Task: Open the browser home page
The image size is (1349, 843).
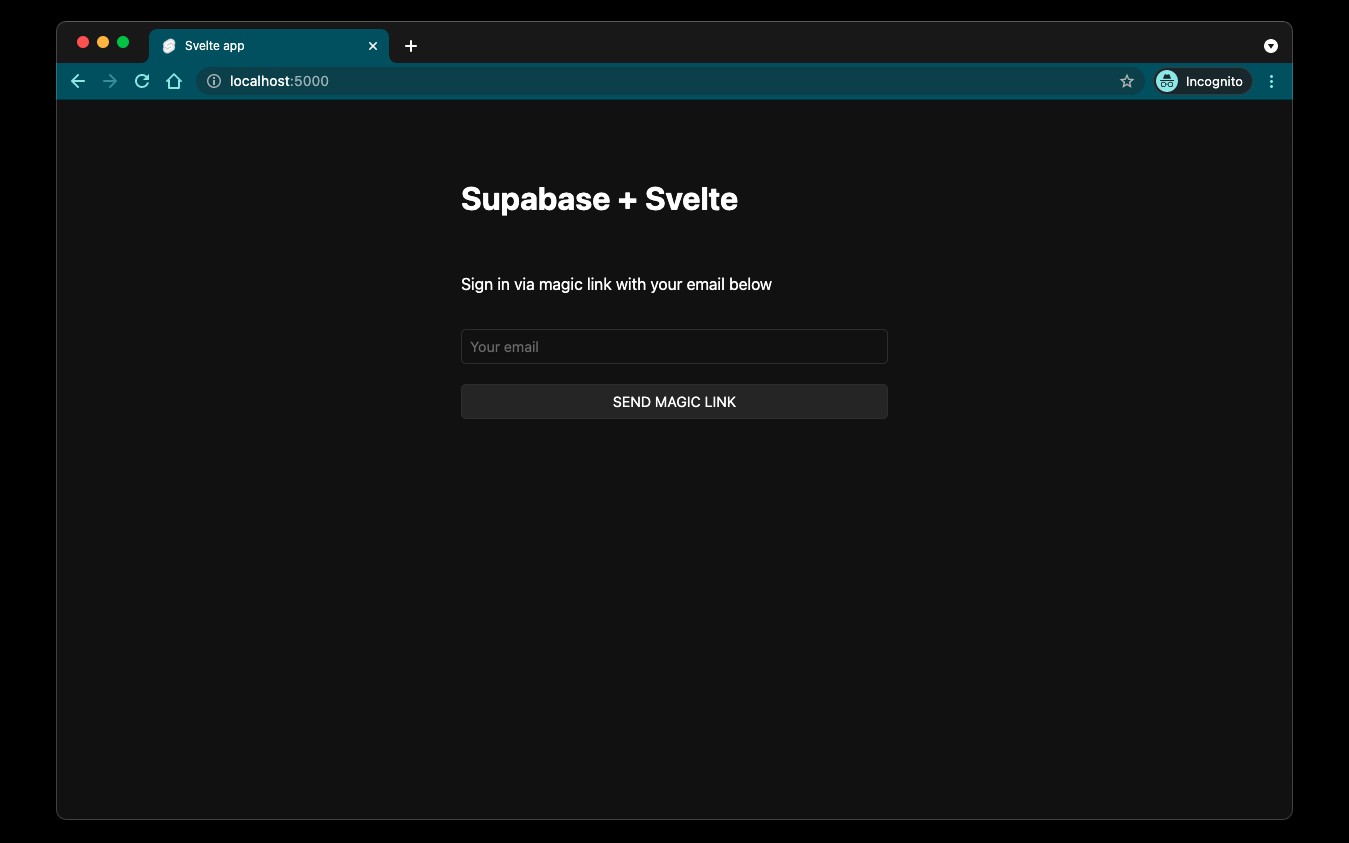Action: [x=174, y=81]
